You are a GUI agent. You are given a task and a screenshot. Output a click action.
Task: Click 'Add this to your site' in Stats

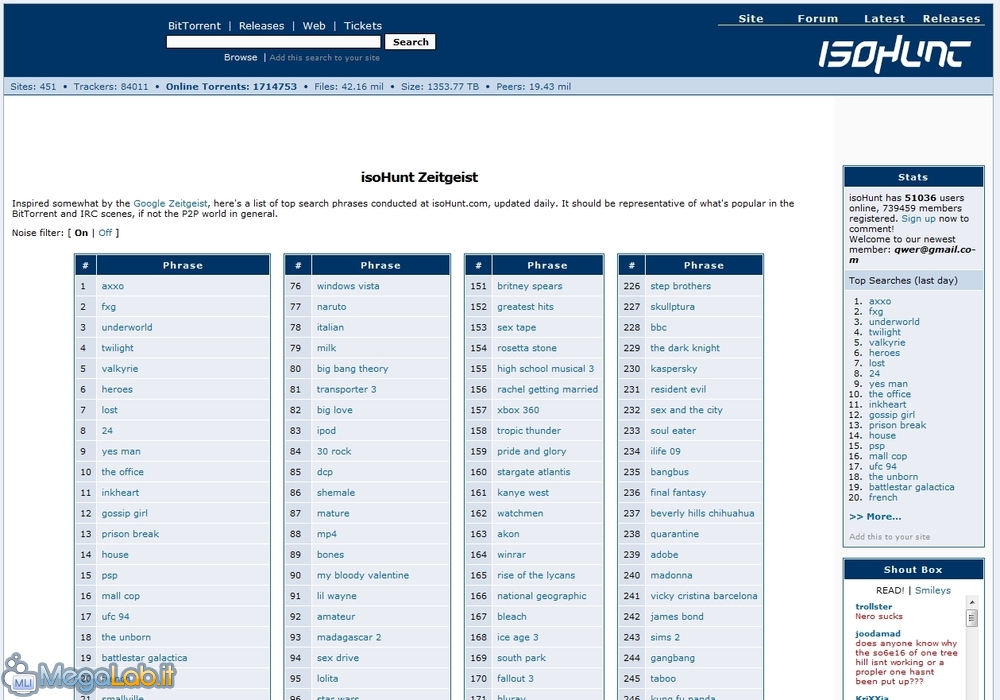(x=889, y=537)
